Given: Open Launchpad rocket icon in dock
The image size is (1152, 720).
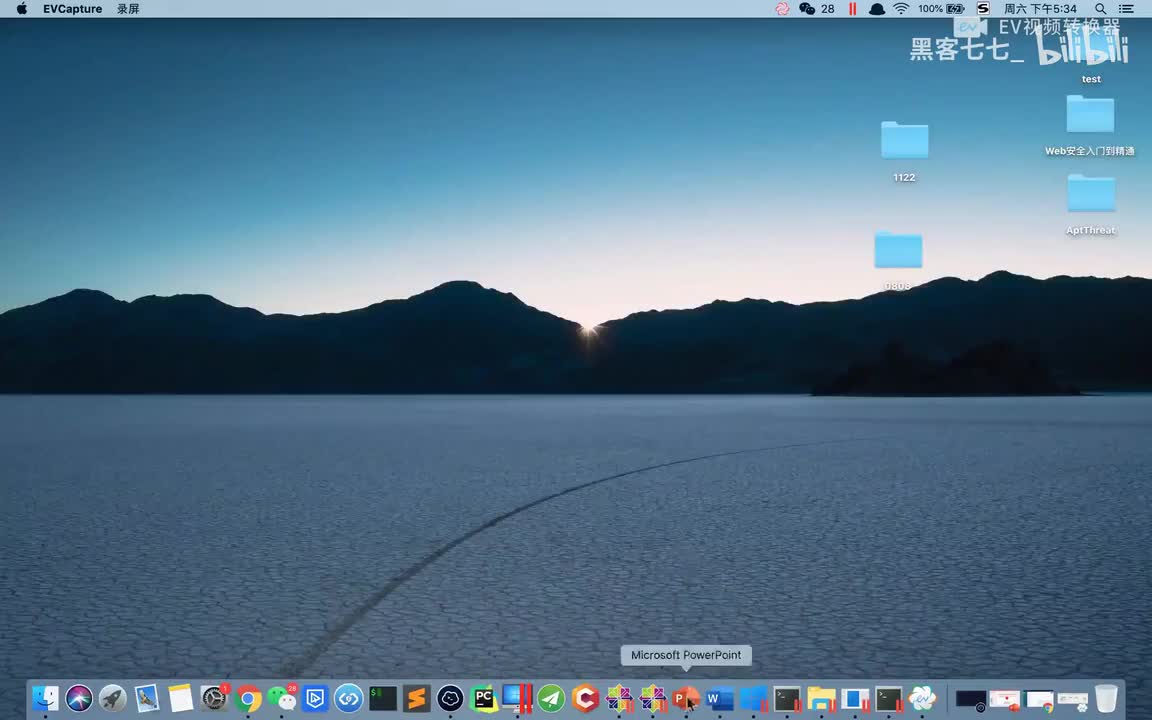Looking at the screenshot, I should coord(113,698).
